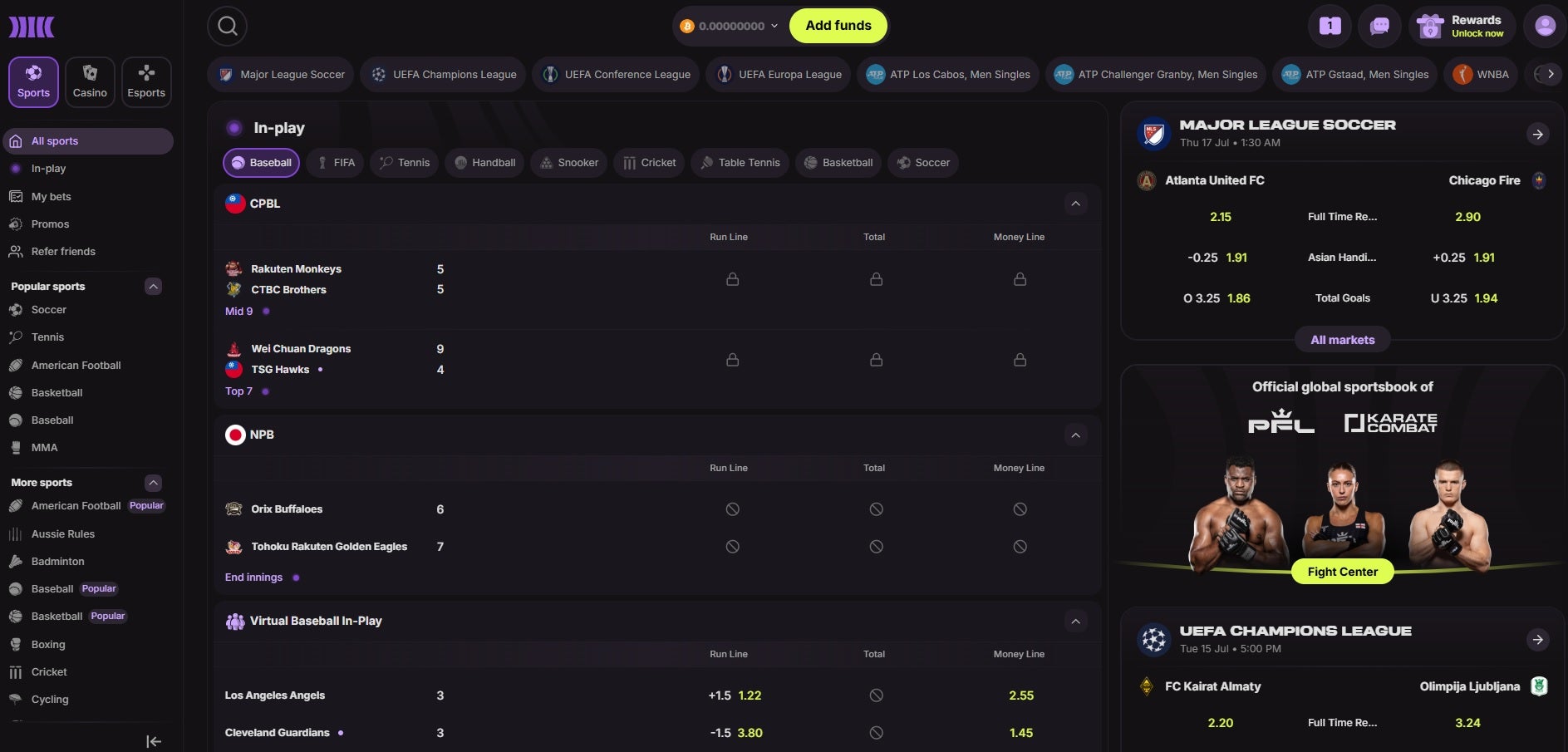Screen dimensions: 1568x752
Task: Switch to the Sports tab
Action: coord(33,82)
